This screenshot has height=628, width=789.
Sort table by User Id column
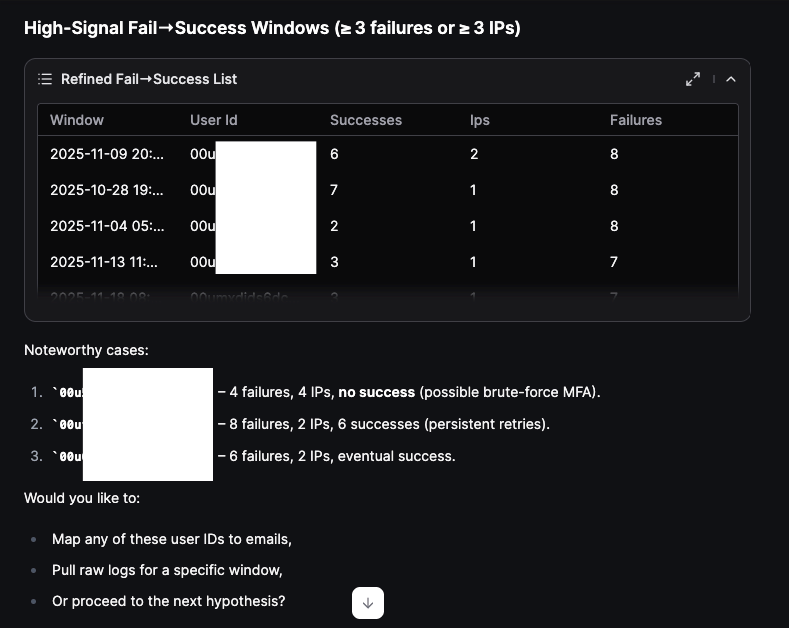(x=213, y=120)
